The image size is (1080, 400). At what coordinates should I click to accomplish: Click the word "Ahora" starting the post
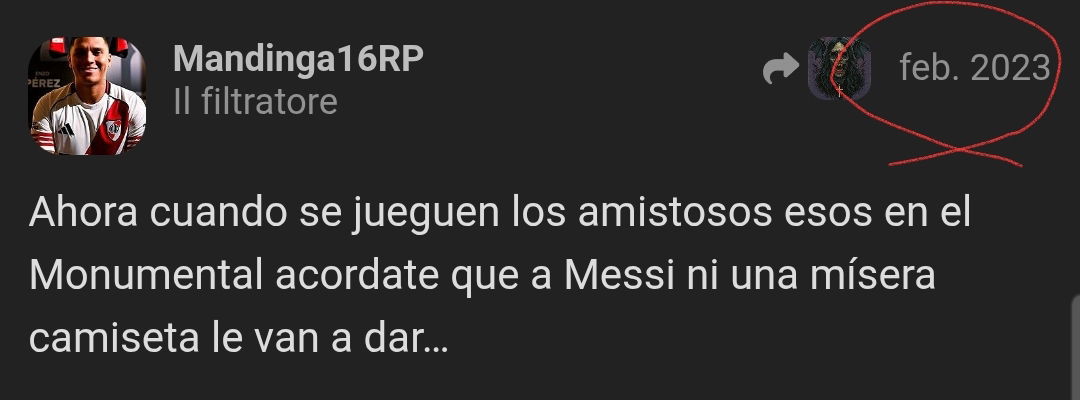83,213
